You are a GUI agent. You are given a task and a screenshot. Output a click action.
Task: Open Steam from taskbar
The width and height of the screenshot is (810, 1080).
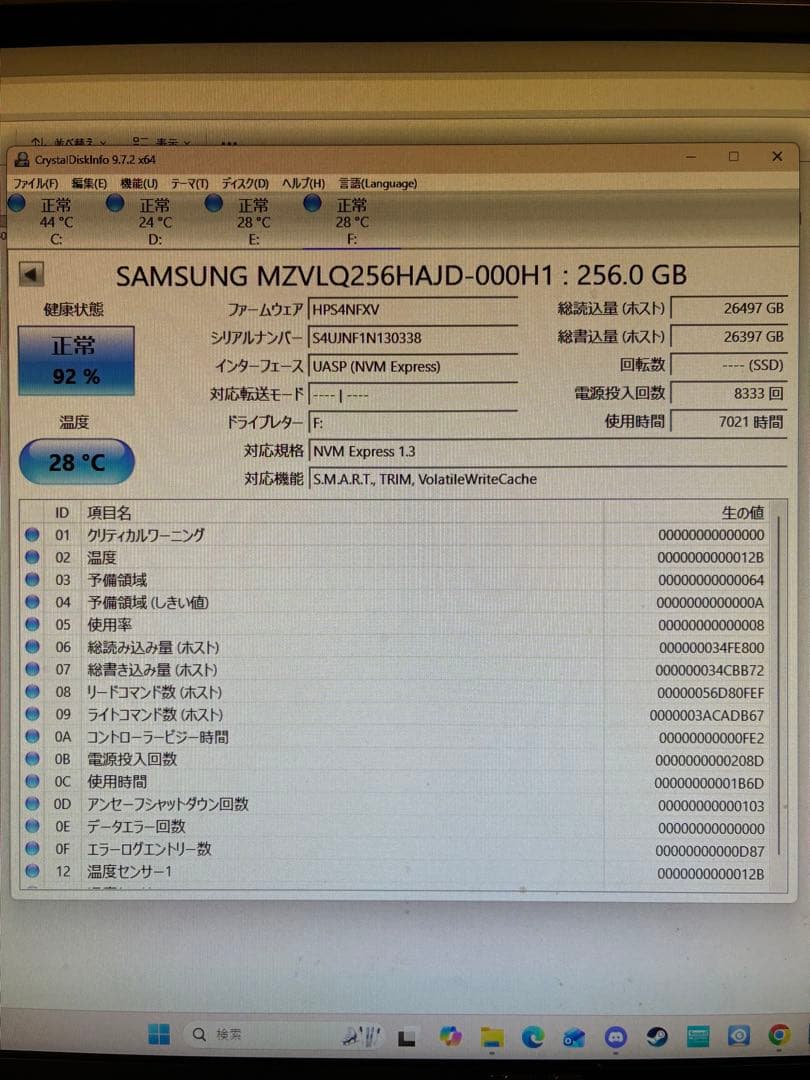click(656, 1036)
